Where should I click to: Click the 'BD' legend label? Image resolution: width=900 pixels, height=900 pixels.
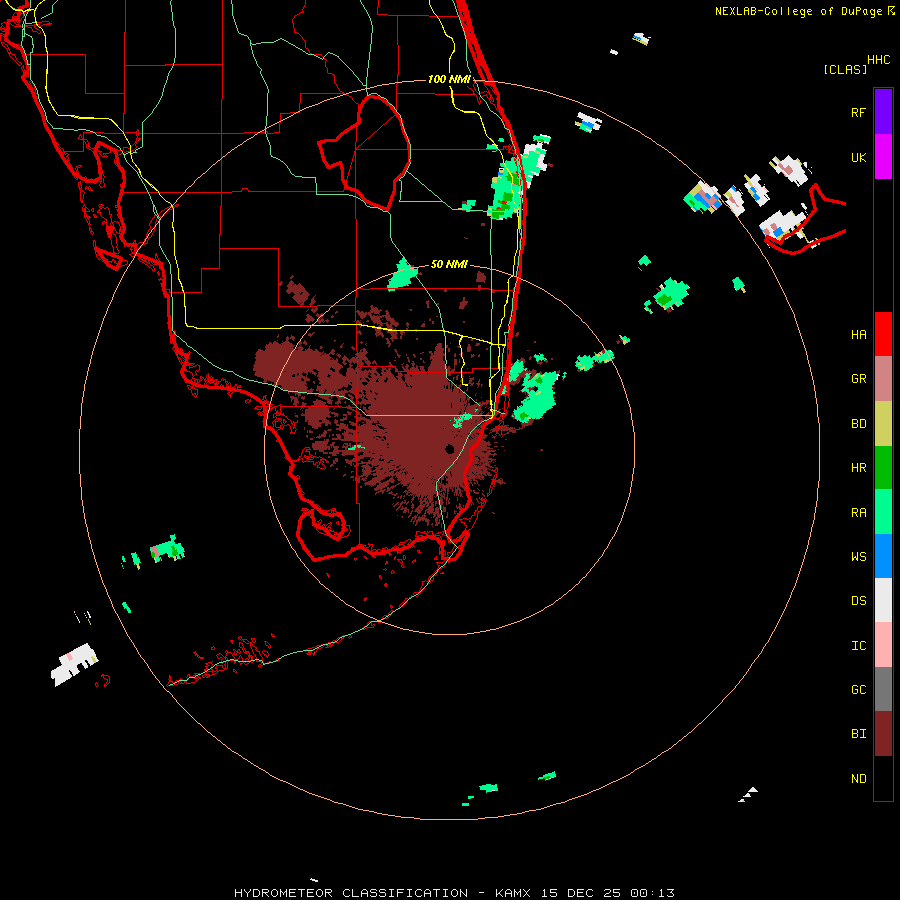[858, 424]
